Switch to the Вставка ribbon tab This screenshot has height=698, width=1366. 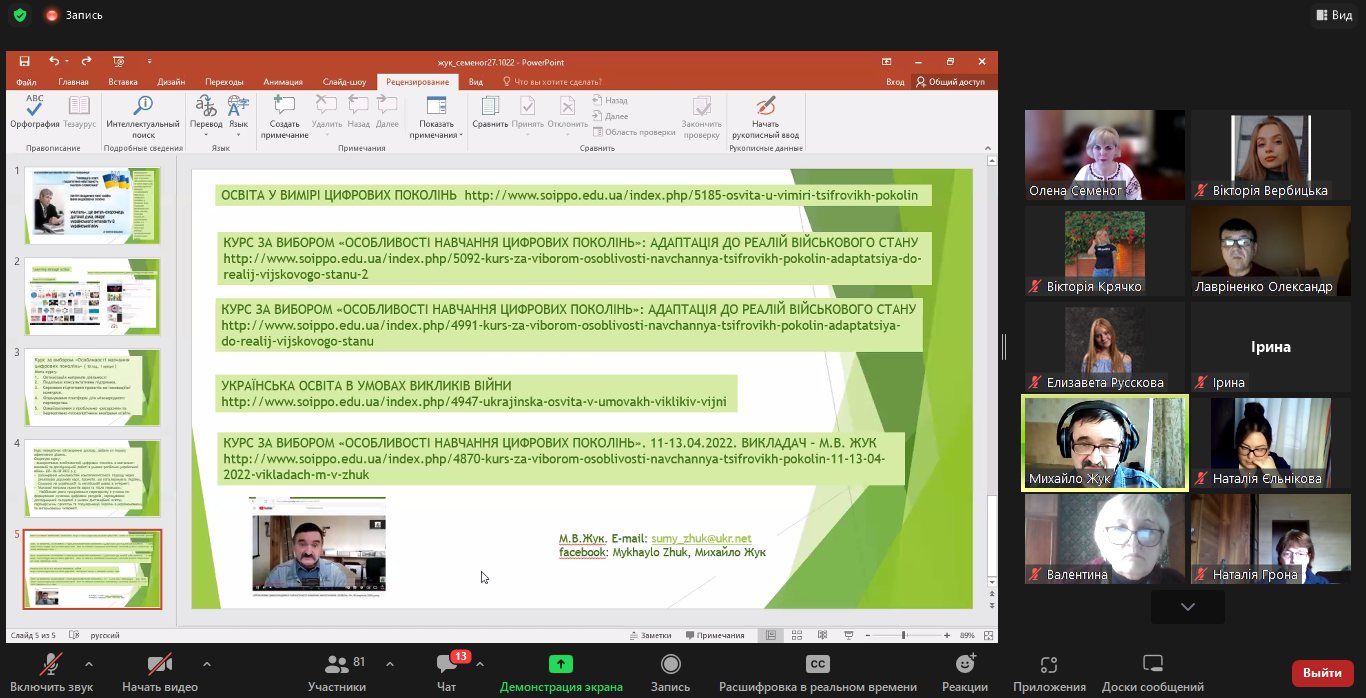pyautogui.click(x=123, y=82)
